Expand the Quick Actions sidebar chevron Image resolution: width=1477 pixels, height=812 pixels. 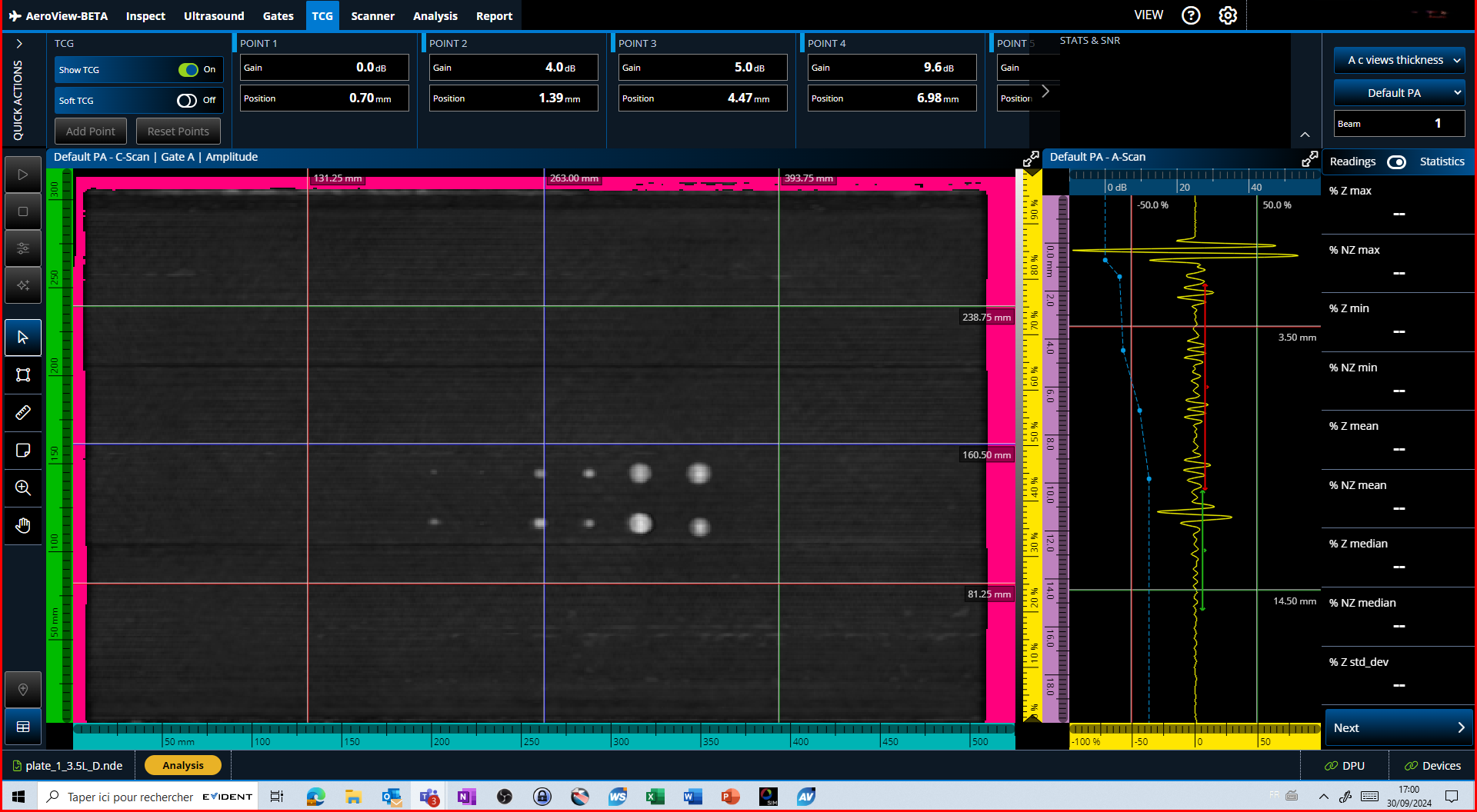[19, 44]
